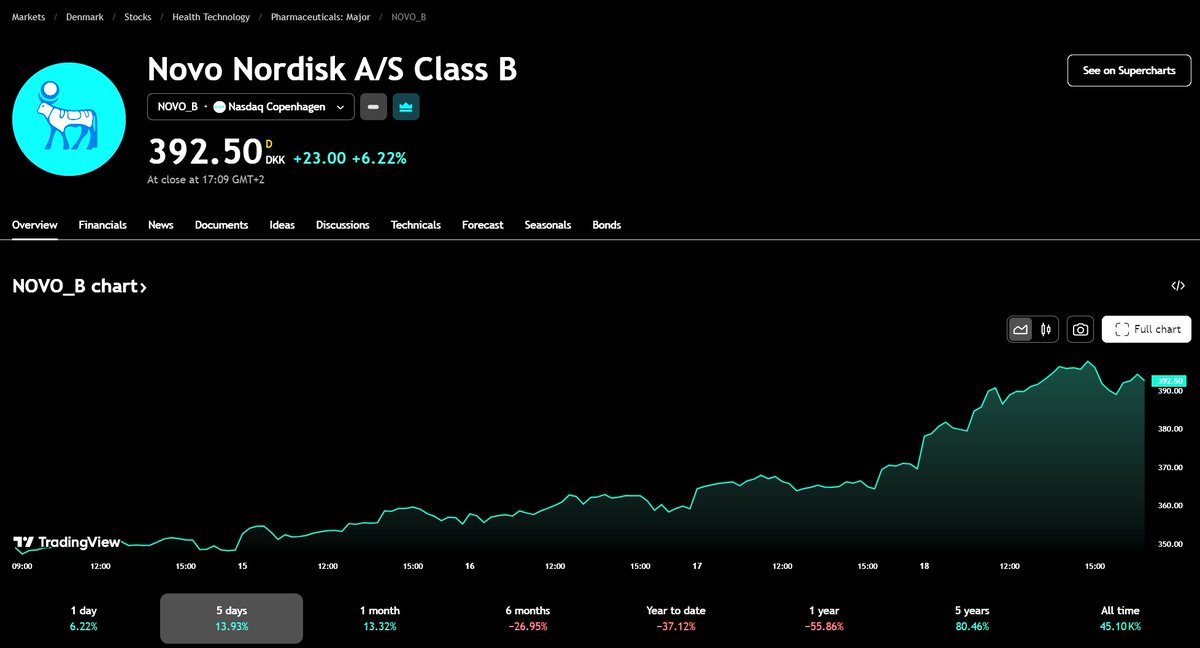Open the embed code icon
This screenshot has height=648, width=1200.
(x=1178, y=286)
